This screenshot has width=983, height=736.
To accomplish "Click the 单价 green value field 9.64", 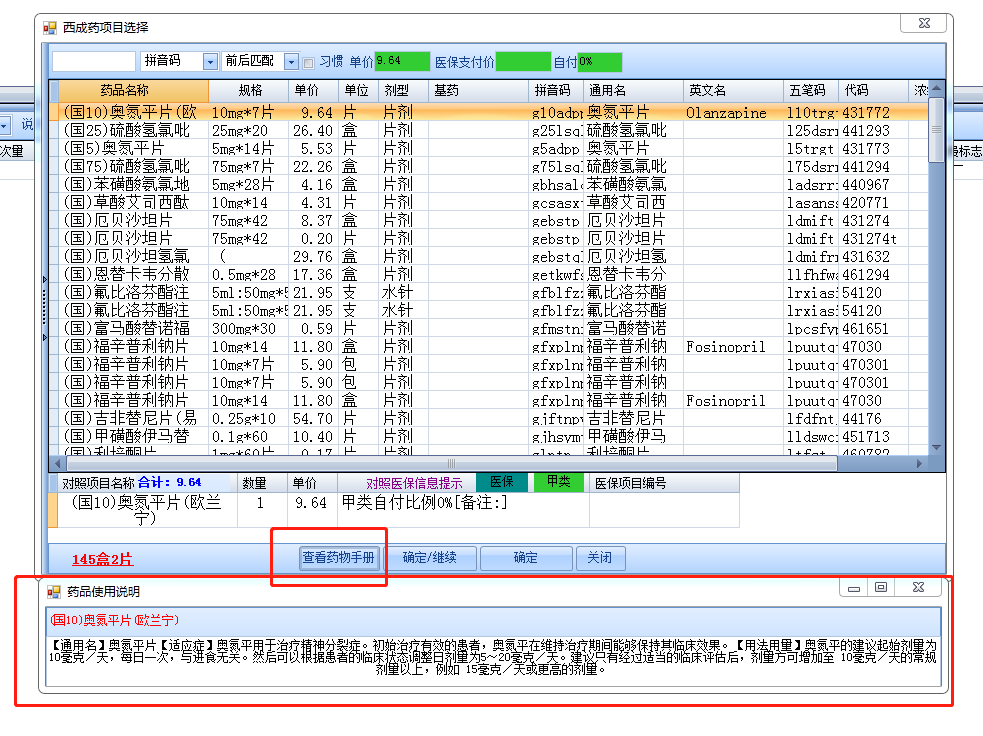I will click(402, 61).
